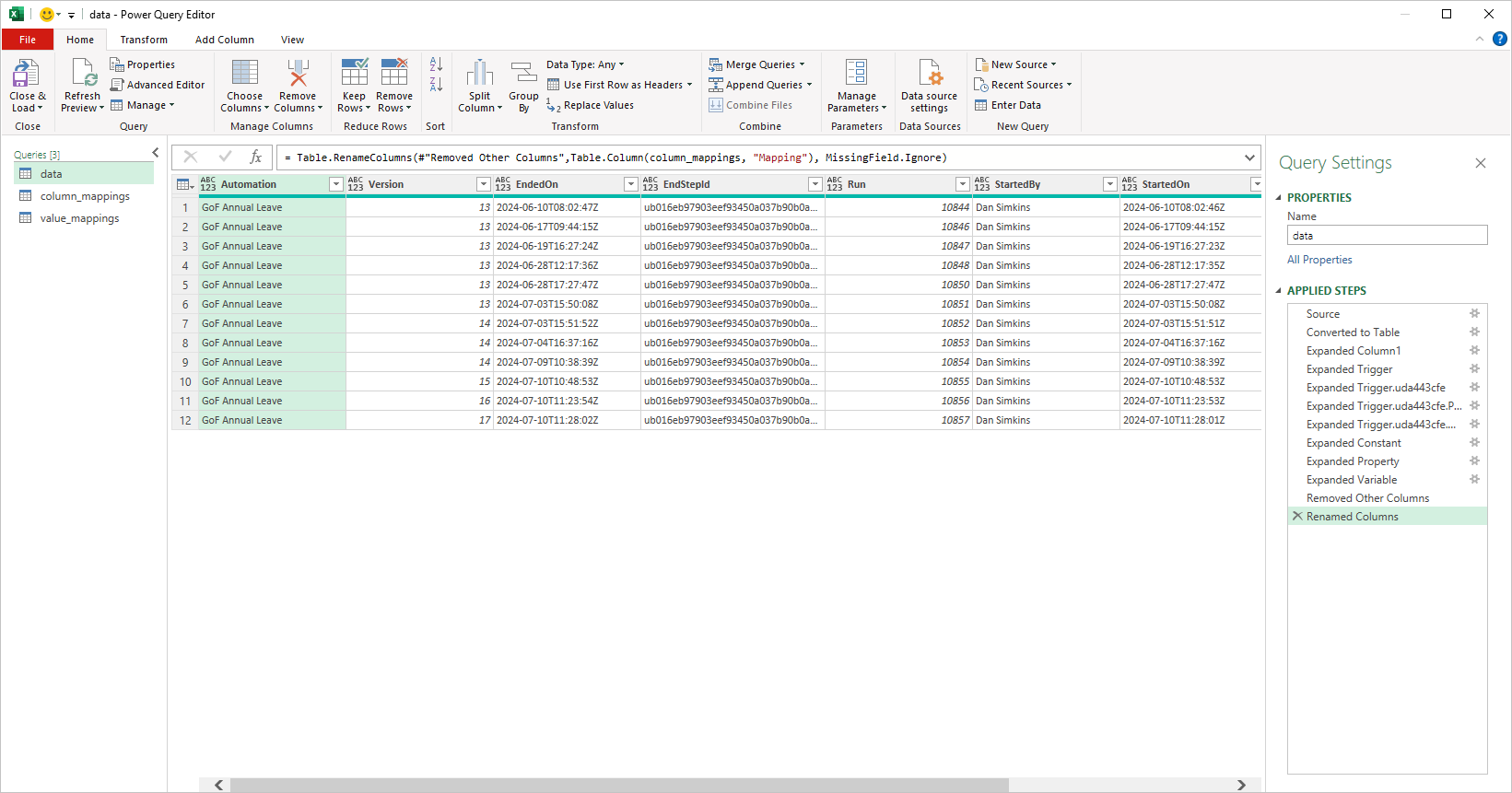Viewport: 1512px width, 793px height.
Task: Click the Append Queries icon
Action: tap(715, 85)
